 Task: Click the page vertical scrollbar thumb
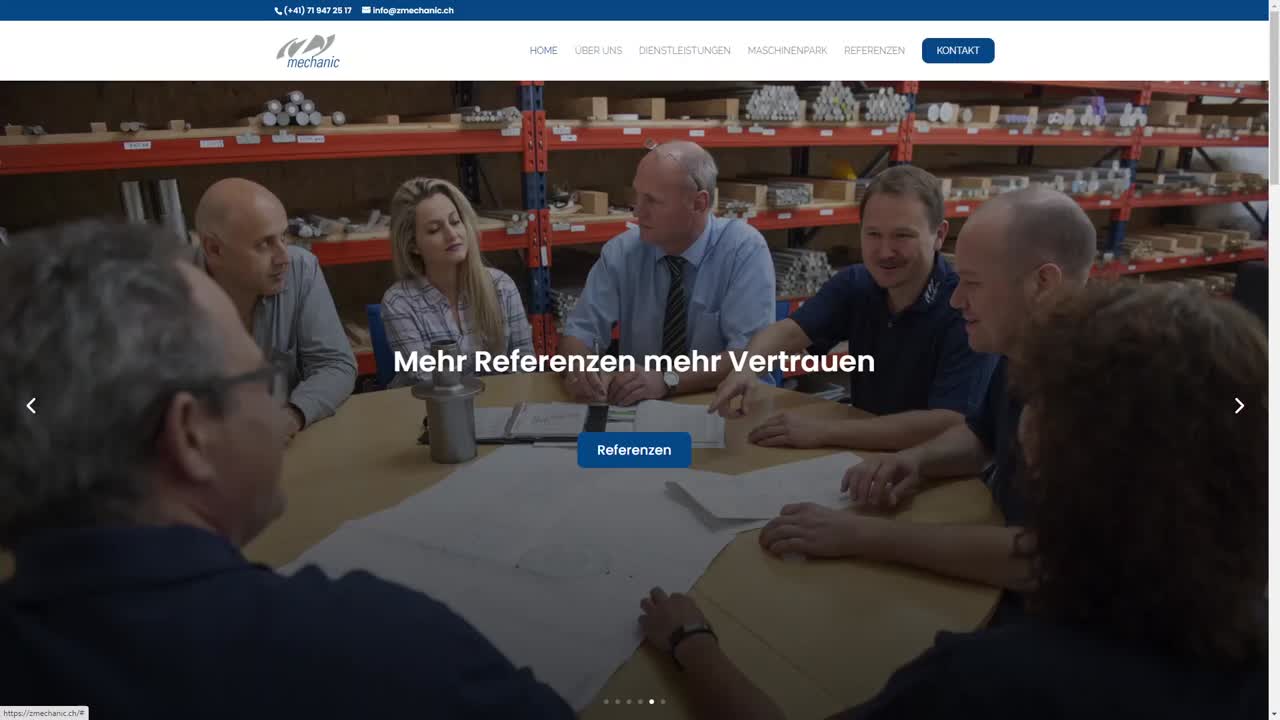[x=1274, y=98]
